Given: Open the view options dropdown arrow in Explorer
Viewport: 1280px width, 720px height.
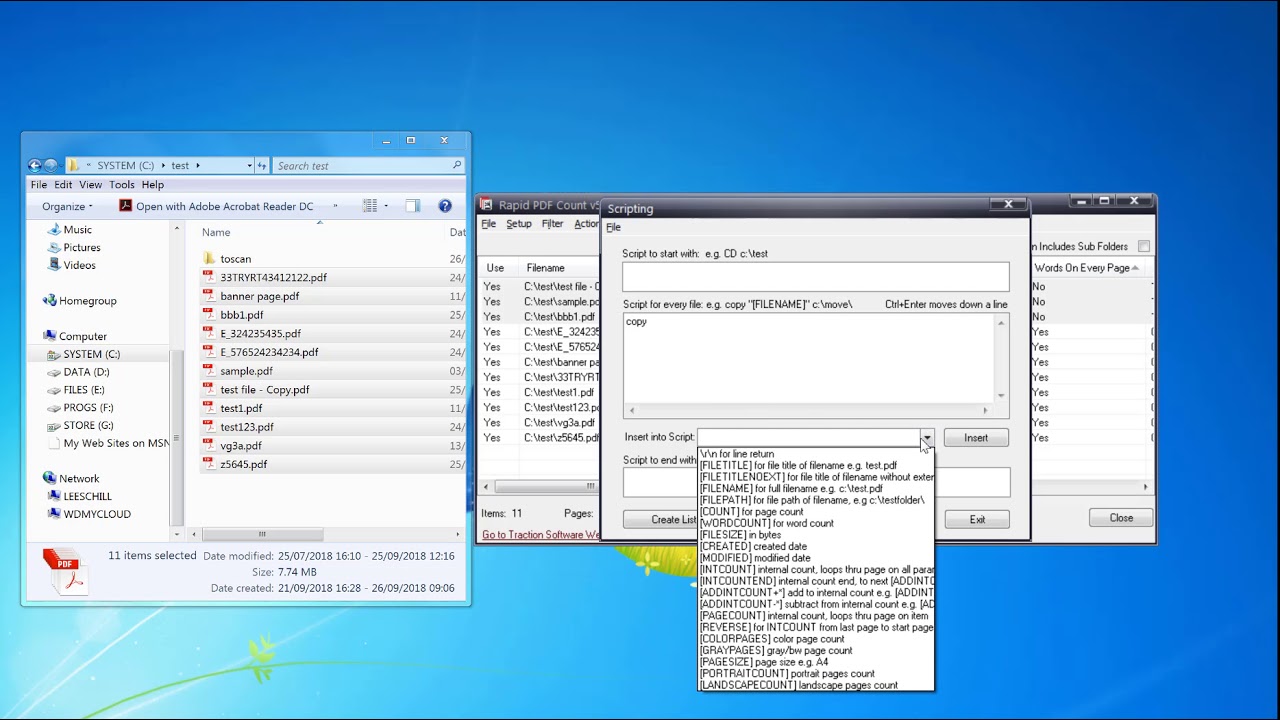Looking at the screenshot, I should (x=386, y=206).
